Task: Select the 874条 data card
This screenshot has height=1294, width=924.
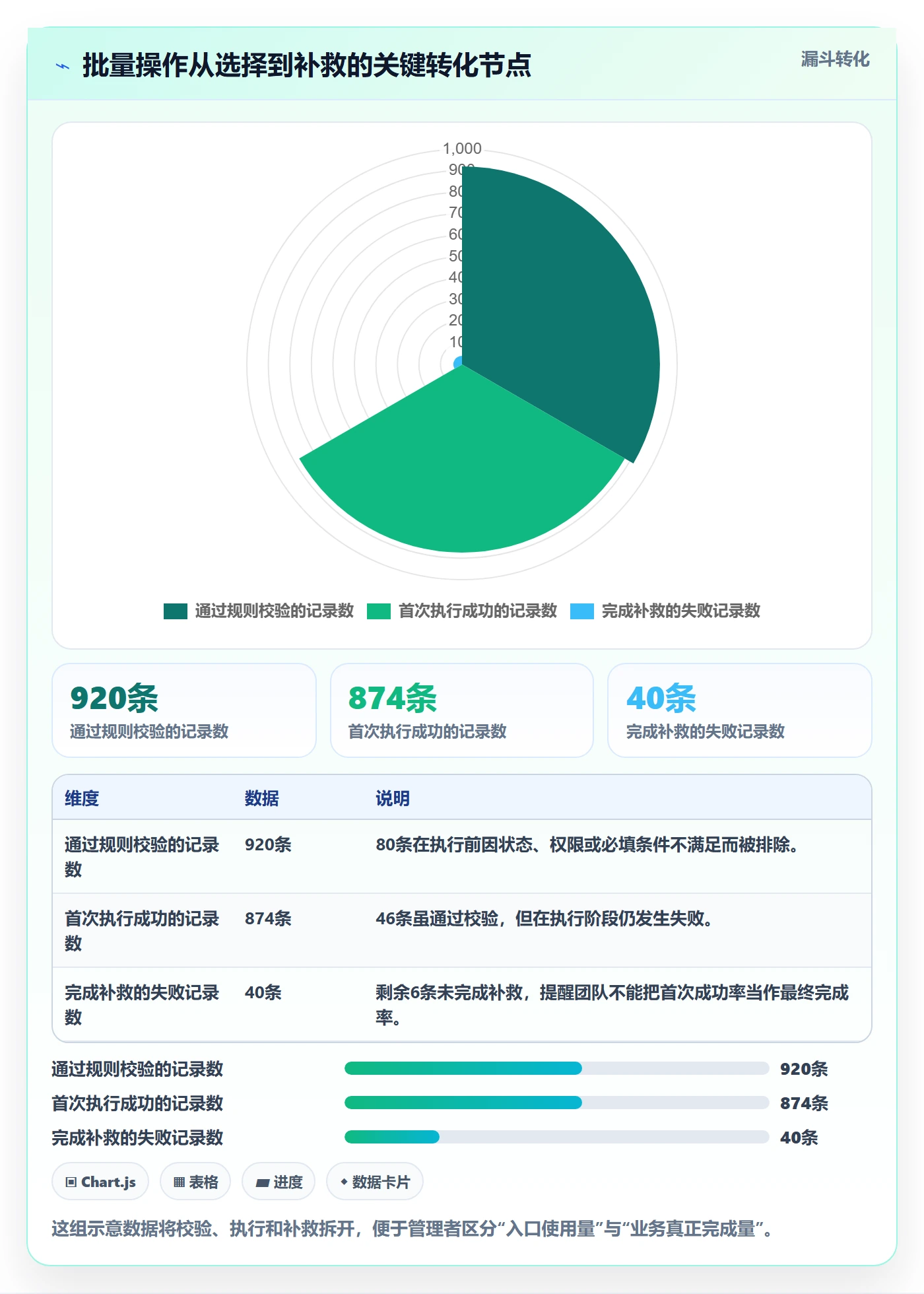Action: [x=462, y=710]
